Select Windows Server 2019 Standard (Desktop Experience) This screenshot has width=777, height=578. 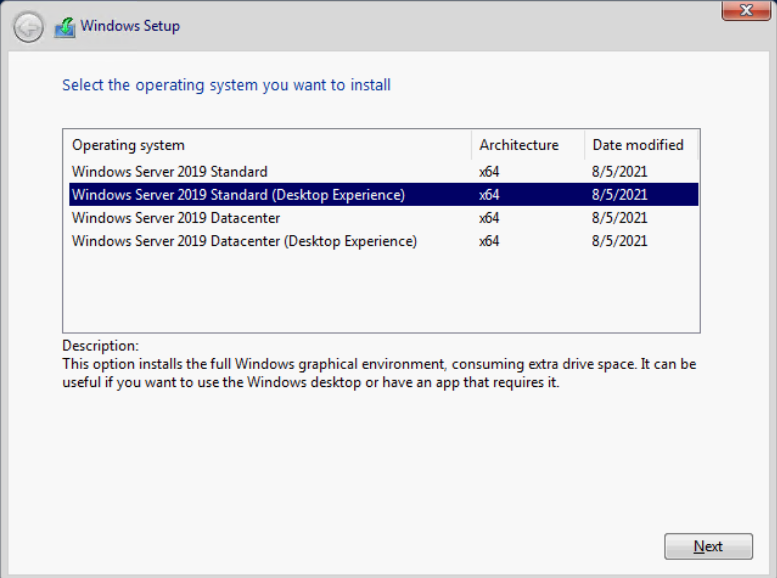238,195
